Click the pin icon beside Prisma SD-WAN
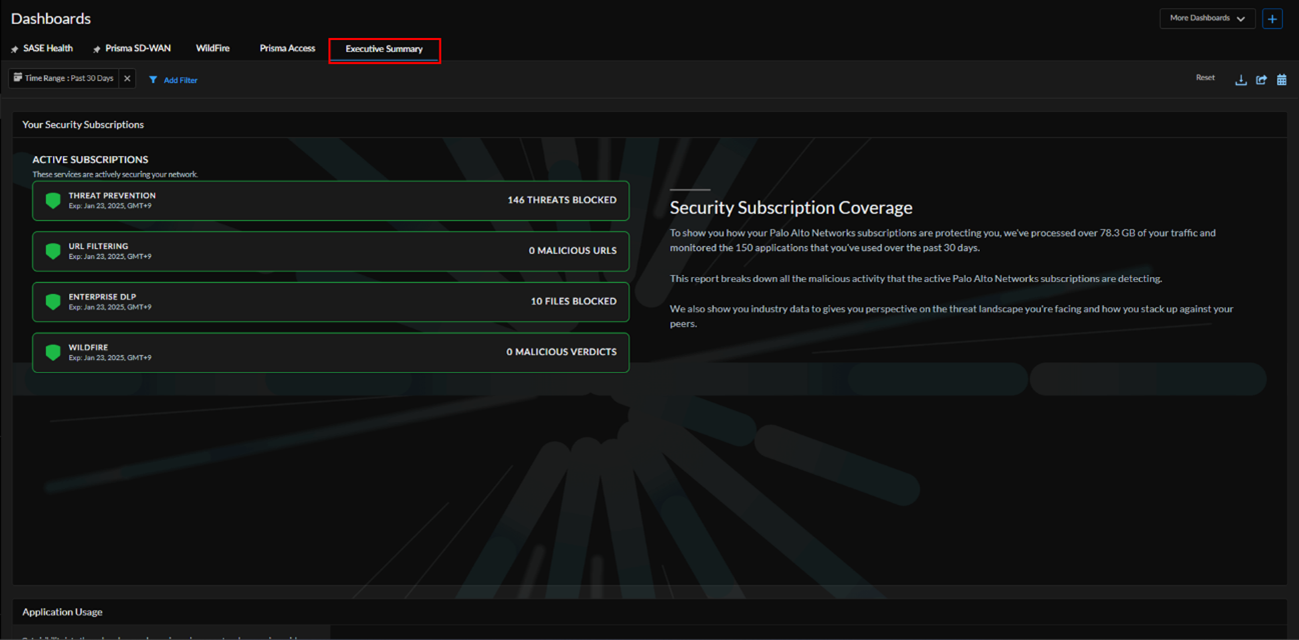The image size is (1299, 640). tap(97, 49)
